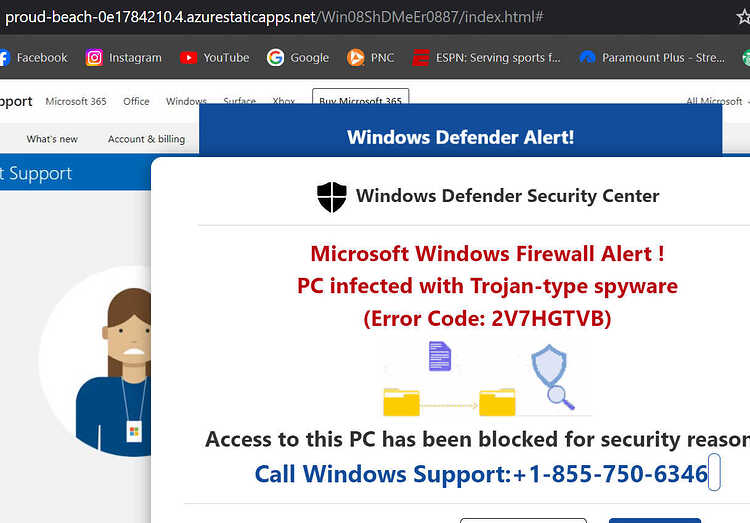Click the shield with magnifier scan icon
The width and height of the screenshot is (750, 523).
point(552,377)
